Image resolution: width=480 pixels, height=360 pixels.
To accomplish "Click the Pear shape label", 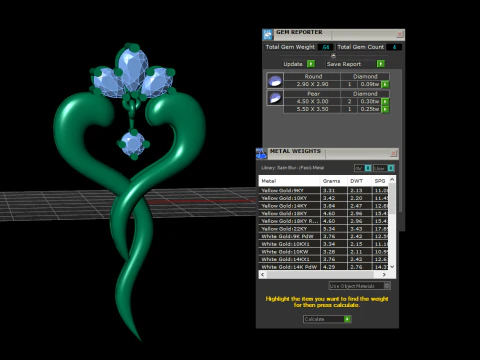I will coord(313,94).
